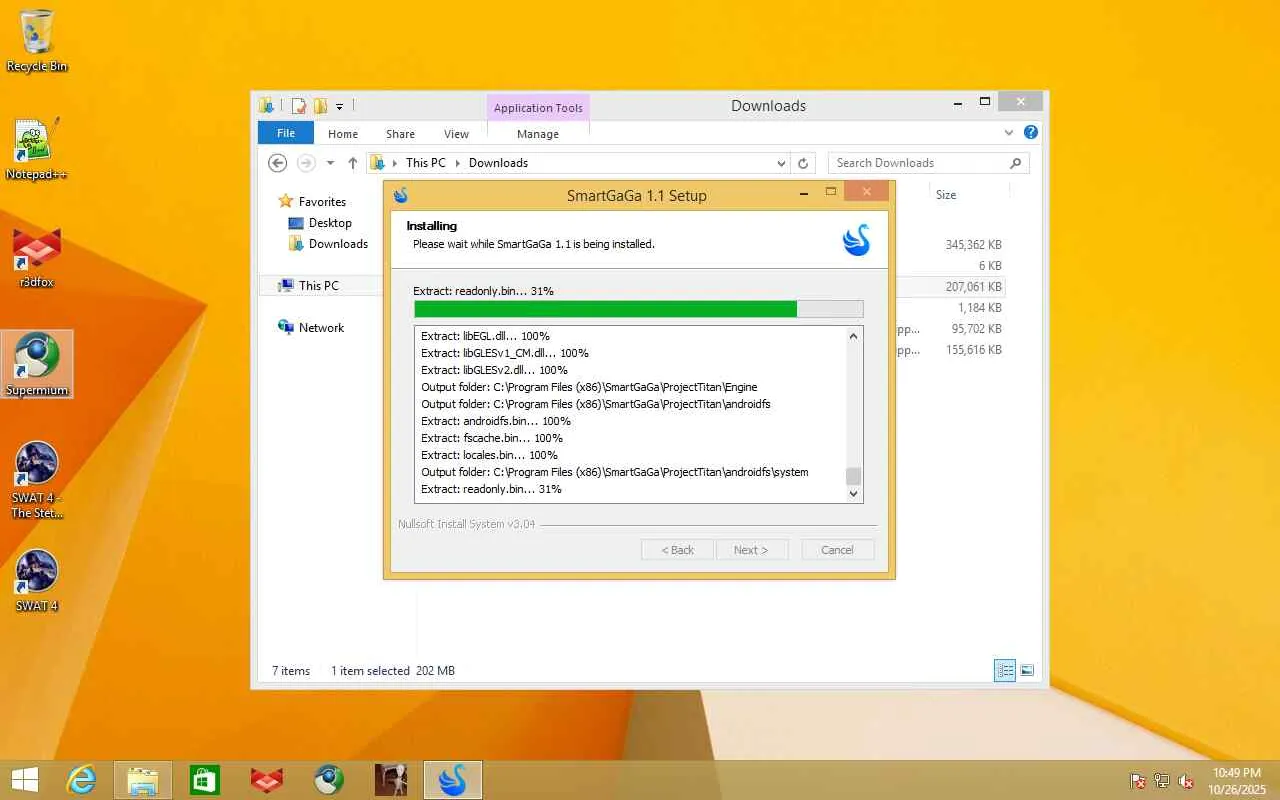Open Explorer Help question mark icon
The height and width of the screenshot is (800, 1280).
(1031, 133)
